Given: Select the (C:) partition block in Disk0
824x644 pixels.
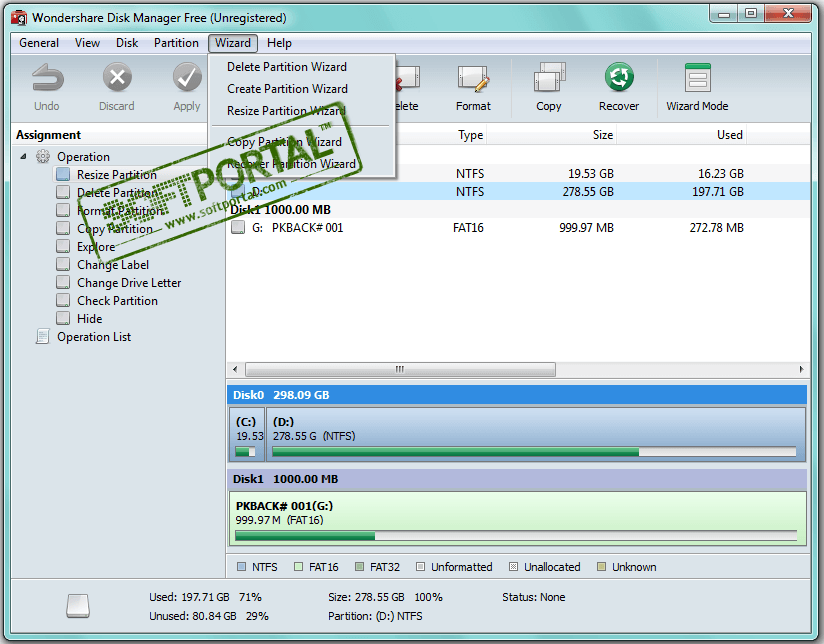Looking at the screenshot, I should pyautogui.click(x=247, y=434).
